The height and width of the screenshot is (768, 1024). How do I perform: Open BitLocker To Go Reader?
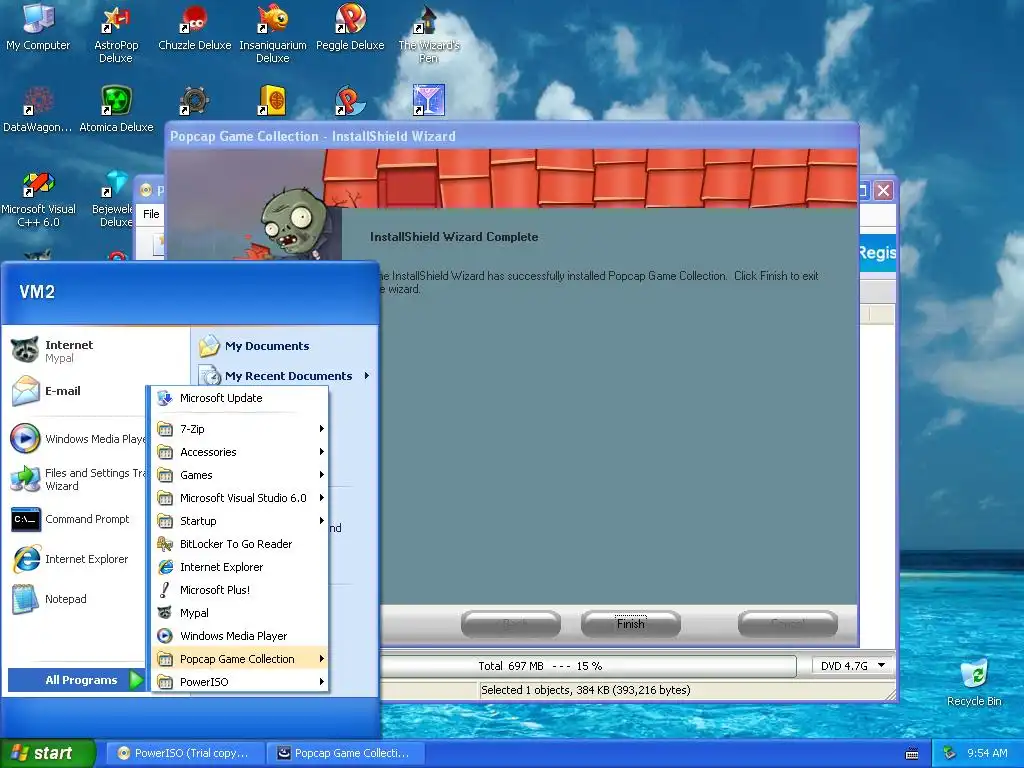pos(240,544)
